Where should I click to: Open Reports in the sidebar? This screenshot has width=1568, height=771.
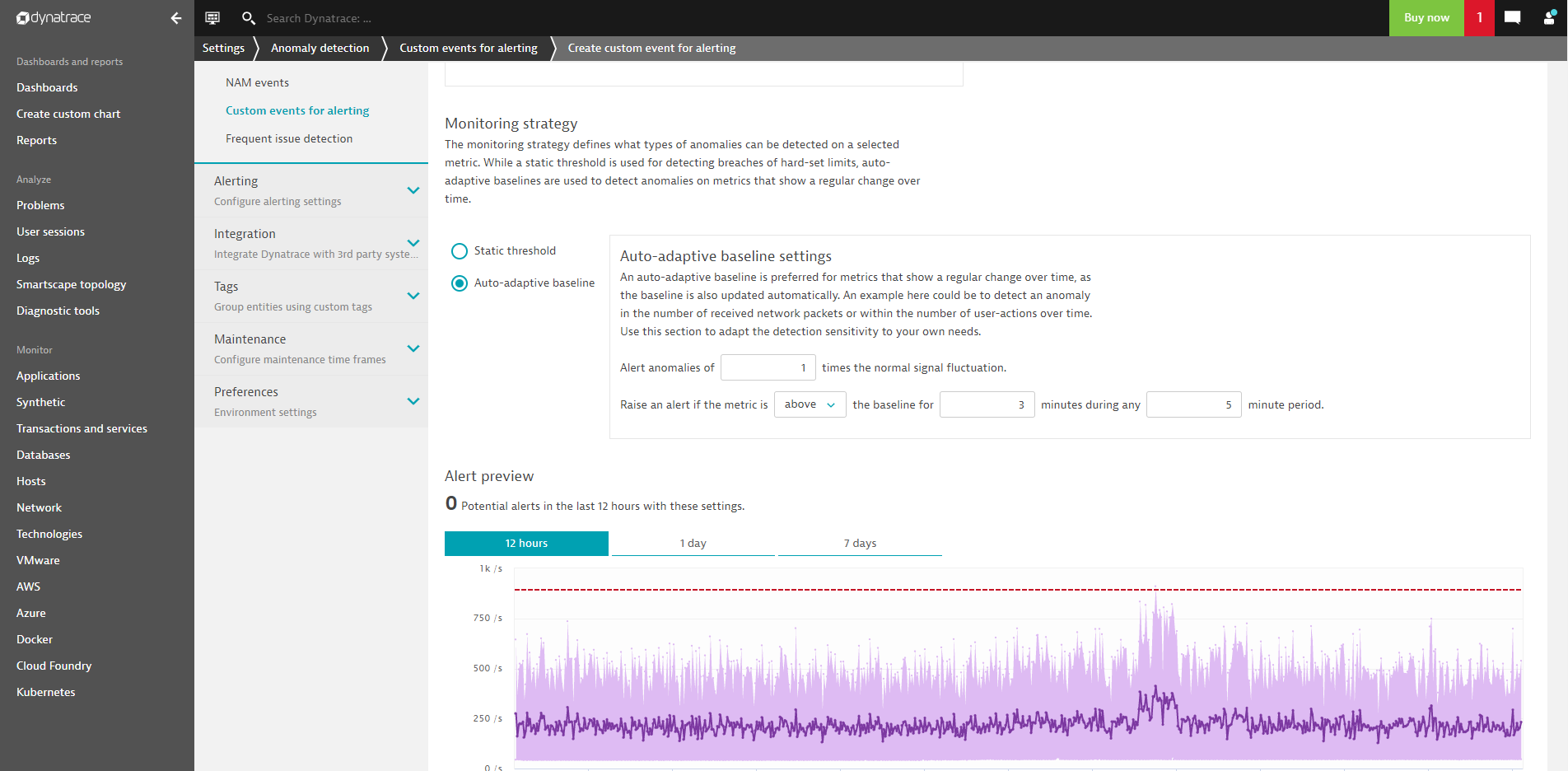click(36, 141)
